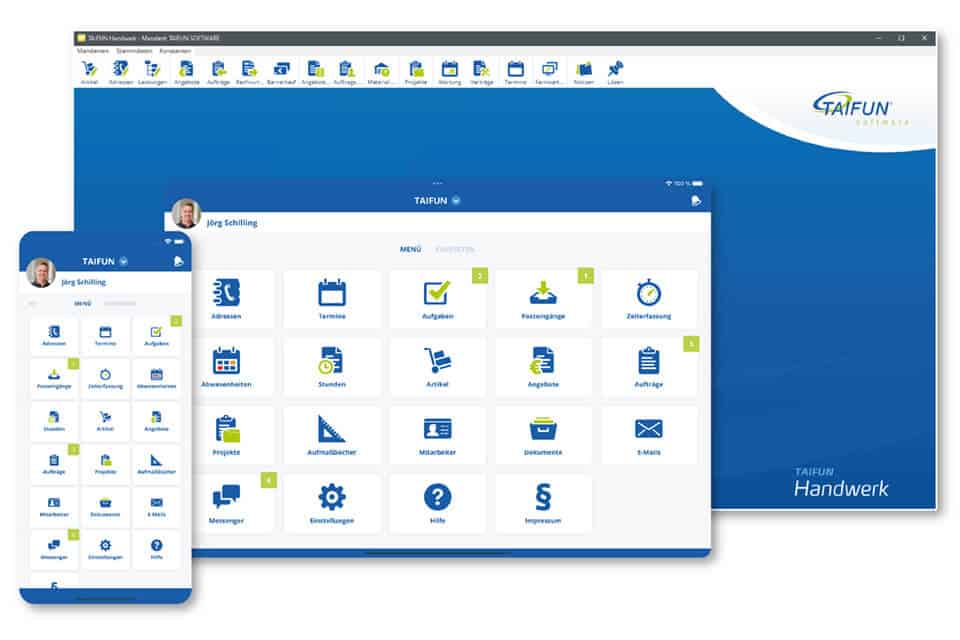Open Zeiterfassung tile on the tablet
Viewport: 960px width, 640px height.
[x=649, y=298]
